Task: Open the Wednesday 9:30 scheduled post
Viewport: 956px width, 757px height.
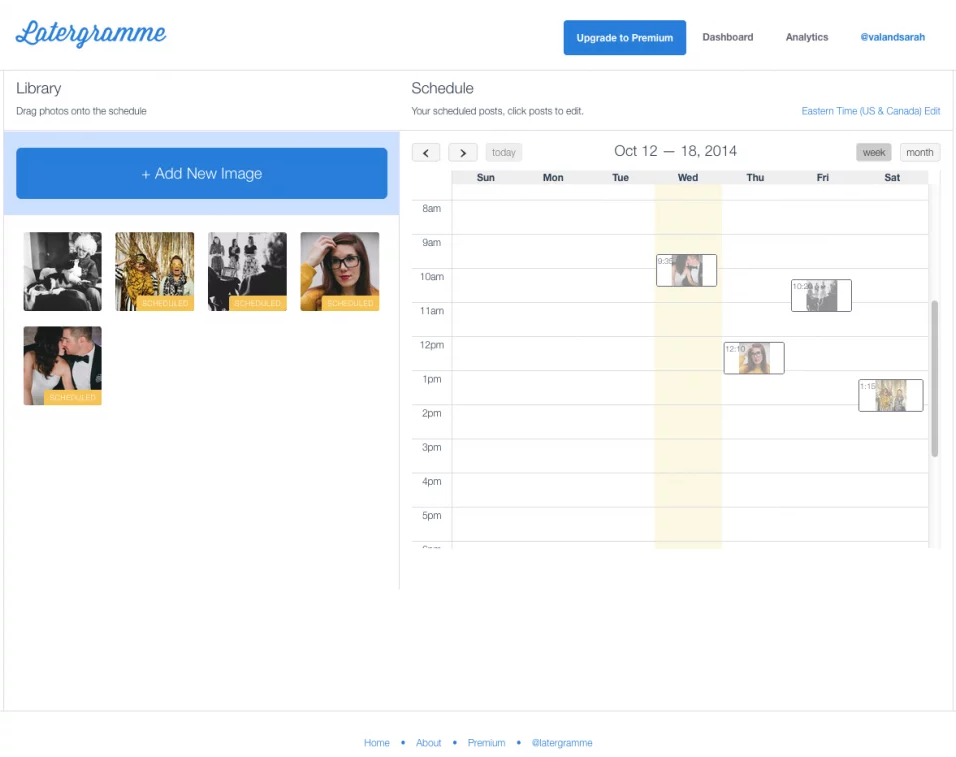Action: [686, 270]
